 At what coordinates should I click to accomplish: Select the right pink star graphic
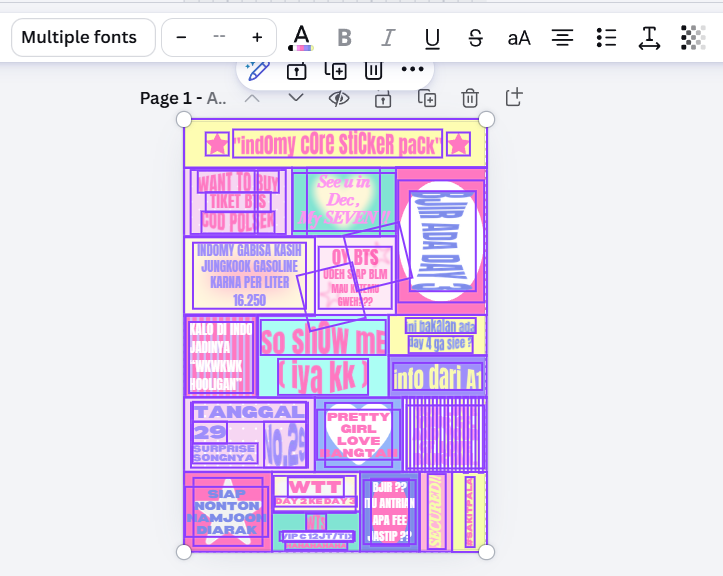458,144
